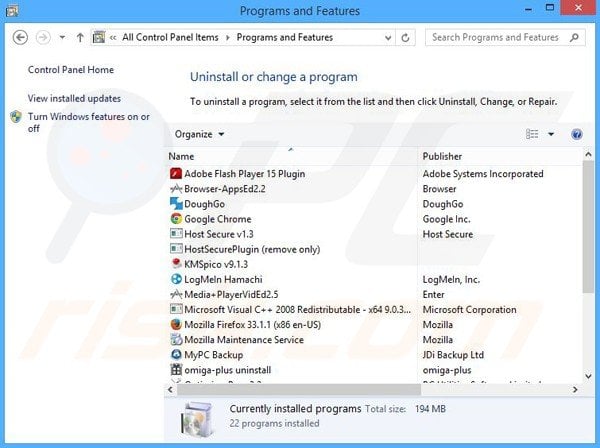
Task: Click the horizontal scrollbar left arrow
Action: click(170, 389)
